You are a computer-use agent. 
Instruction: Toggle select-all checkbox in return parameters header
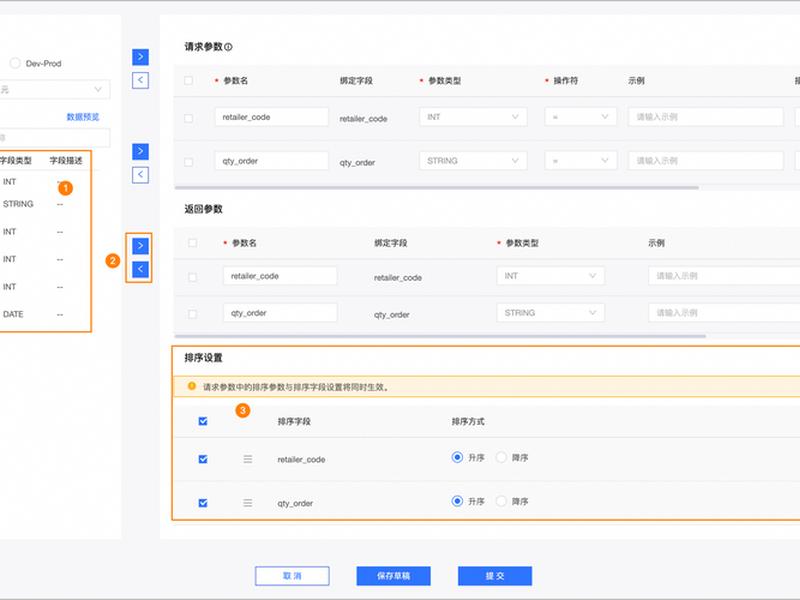[192, 243]
